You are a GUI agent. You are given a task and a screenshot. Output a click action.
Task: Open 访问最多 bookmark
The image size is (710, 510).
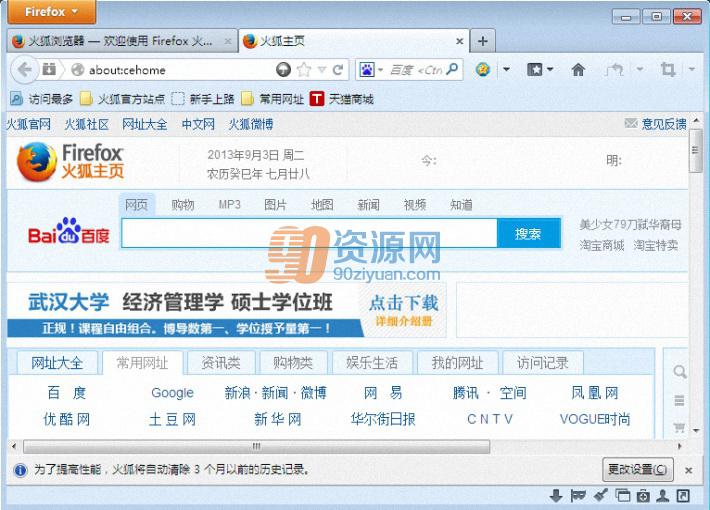coord(41,99)
